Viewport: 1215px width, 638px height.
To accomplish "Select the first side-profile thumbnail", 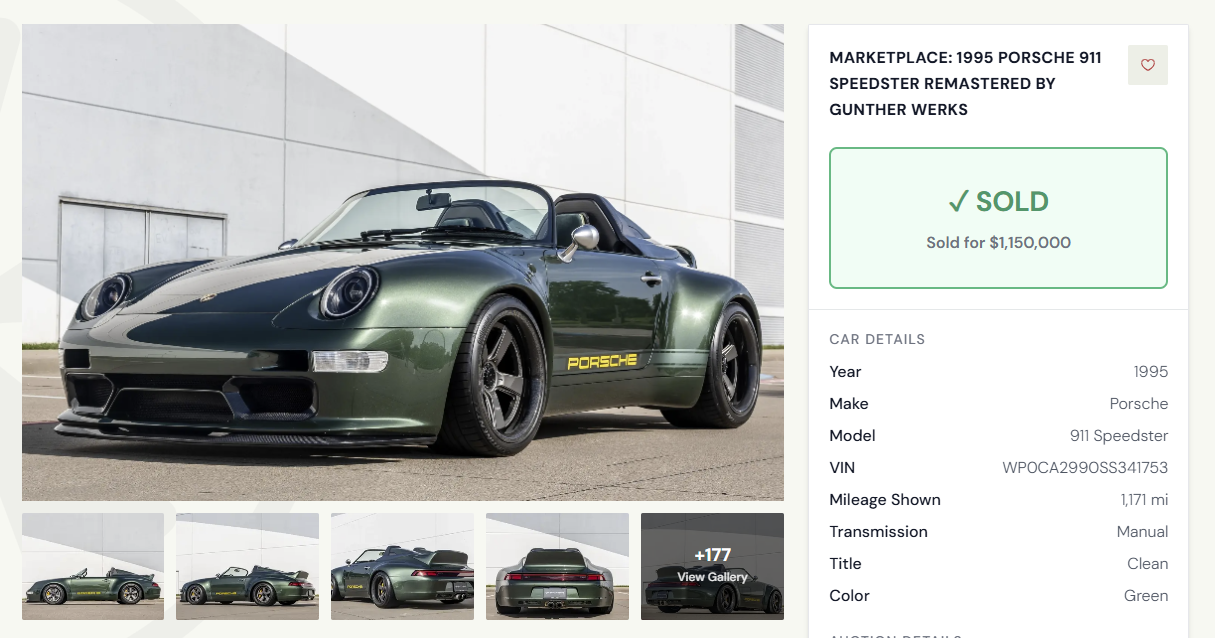I will point(93,566).
